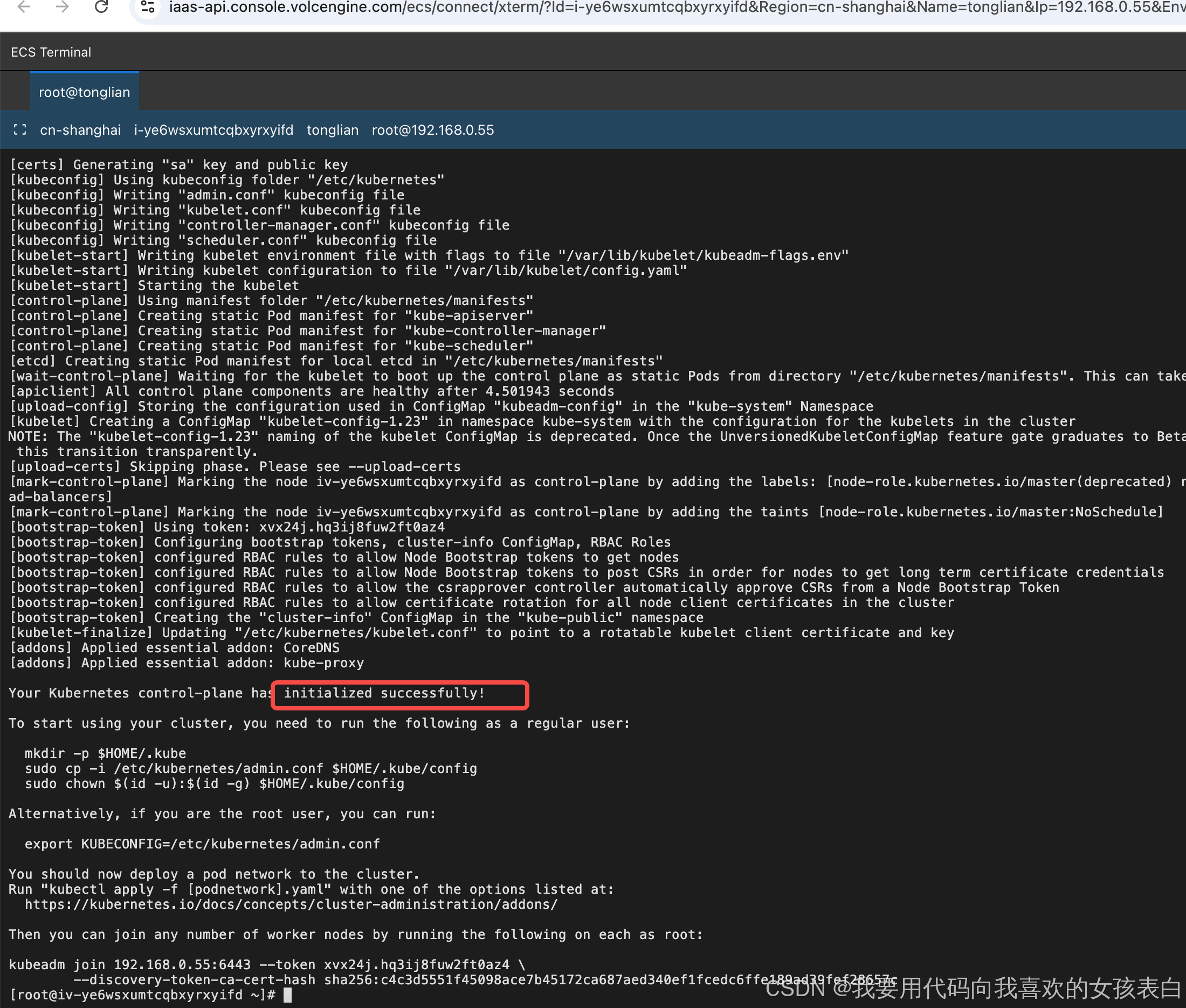Click the address bar URL
1186x1008 pixels.
point(629,7)
